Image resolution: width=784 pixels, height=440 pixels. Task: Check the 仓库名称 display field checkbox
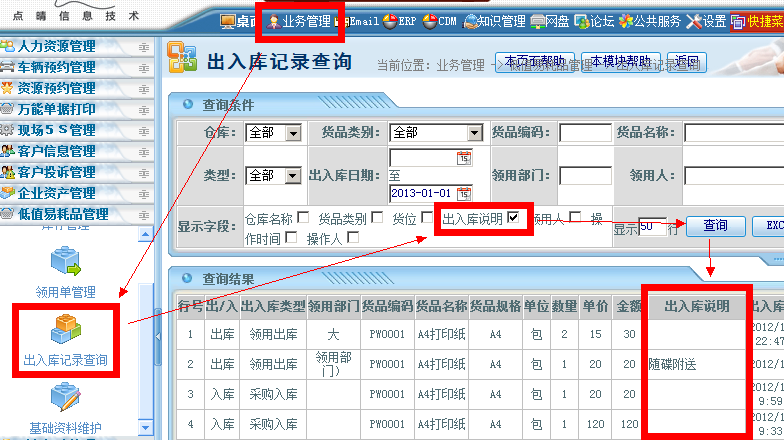pyautogui.click(x=304, y=218)
